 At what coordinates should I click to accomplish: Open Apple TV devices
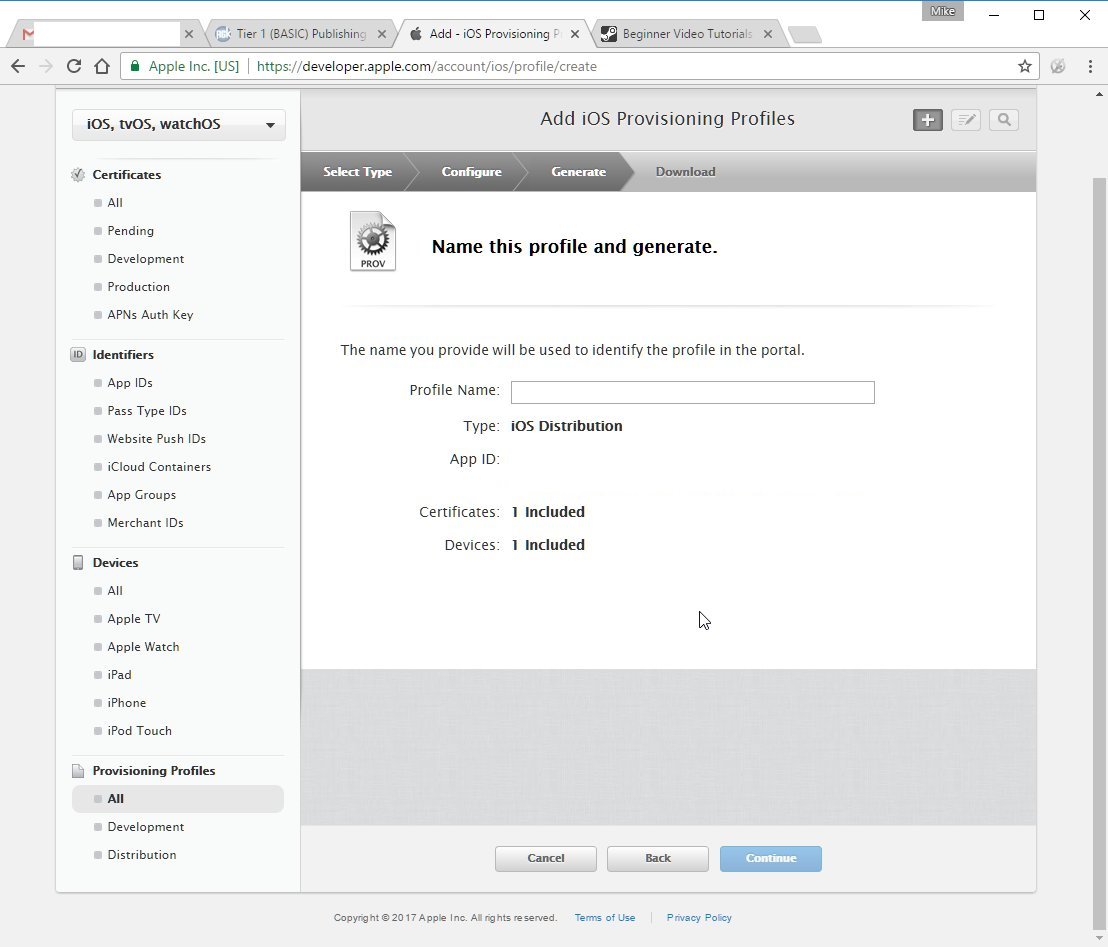(x=134, y=619)
